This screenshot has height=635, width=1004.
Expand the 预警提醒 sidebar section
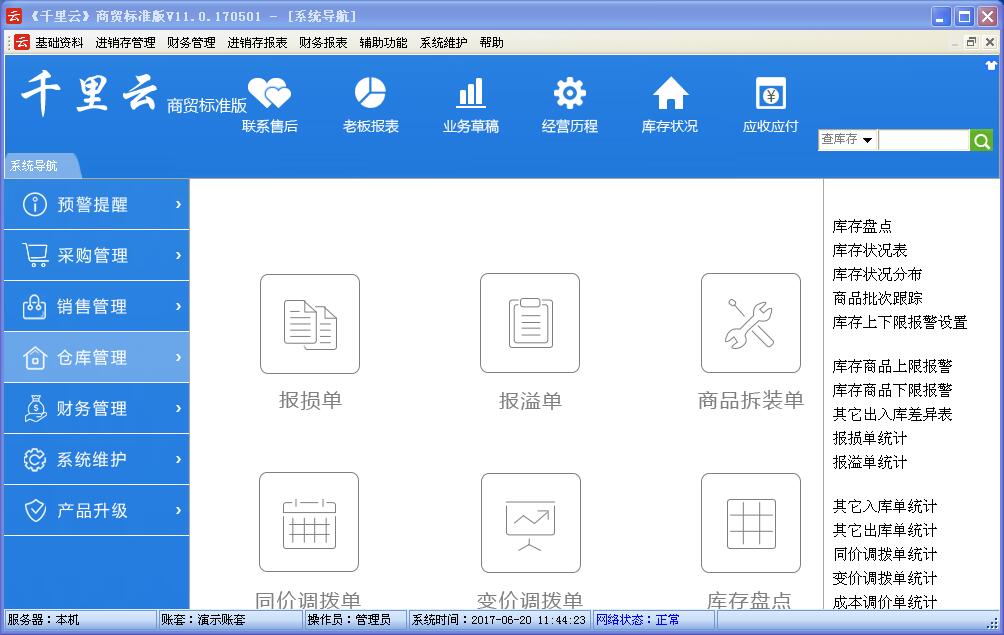point(96,205)
